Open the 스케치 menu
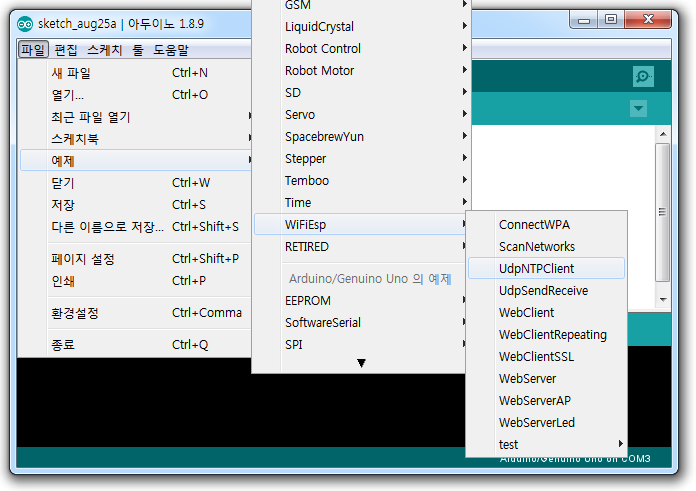This screenshot has height=491, width=696. coord(104,50)
